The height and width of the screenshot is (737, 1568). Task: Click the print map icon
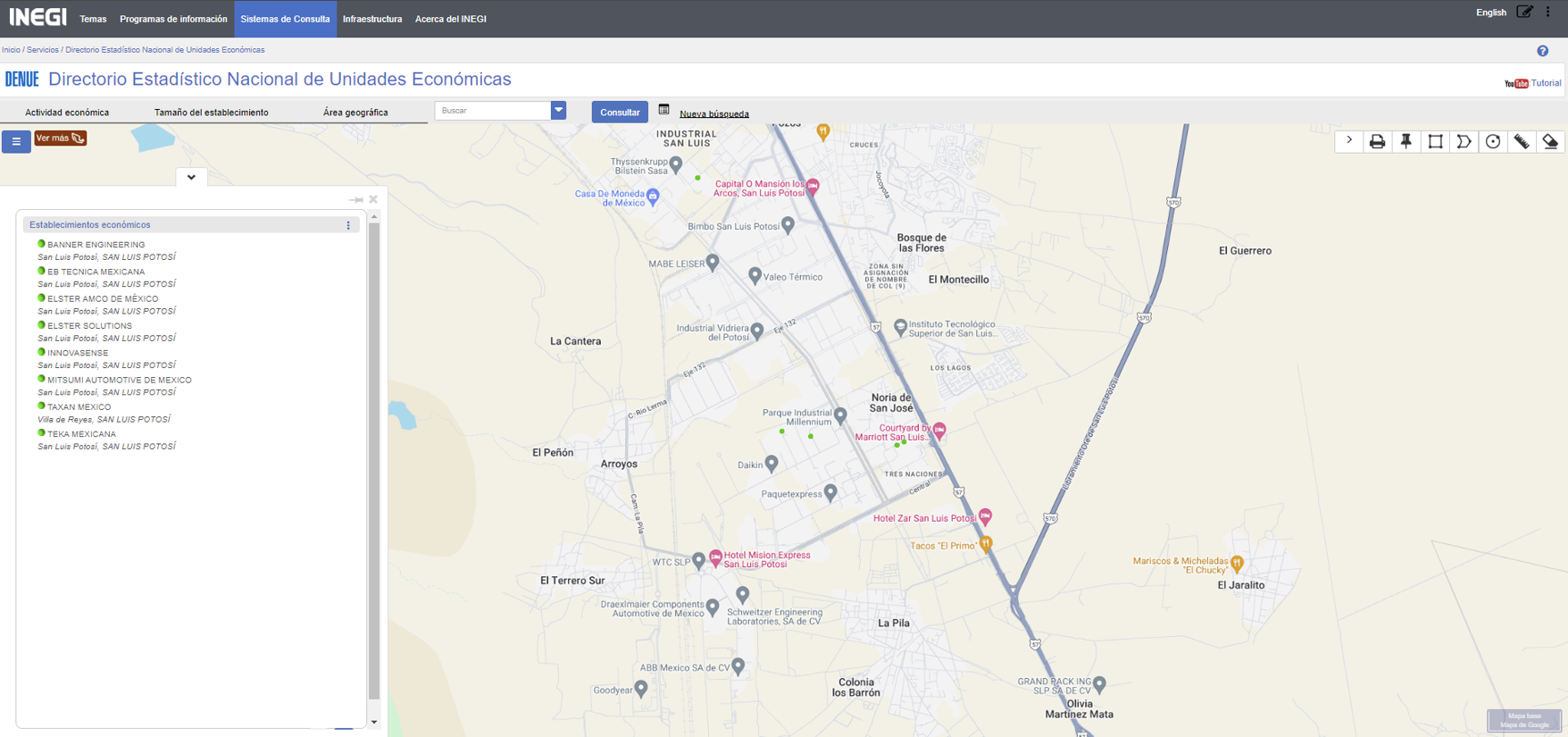(x=1377, y=142)
